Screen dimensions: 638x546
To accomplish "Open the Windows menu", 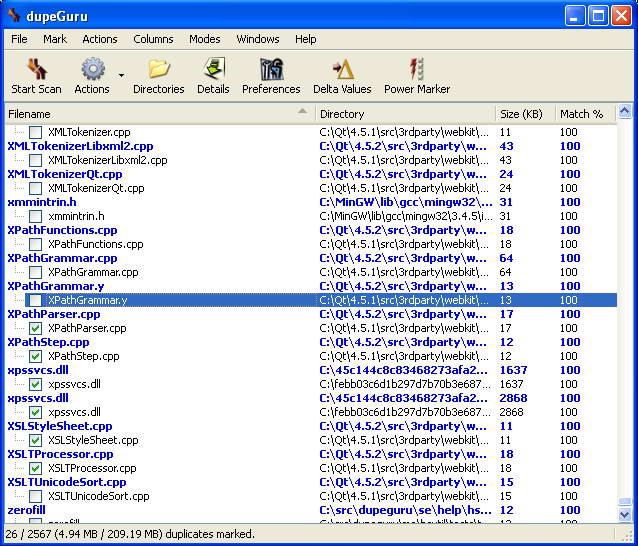I will [x=258, y=39].
